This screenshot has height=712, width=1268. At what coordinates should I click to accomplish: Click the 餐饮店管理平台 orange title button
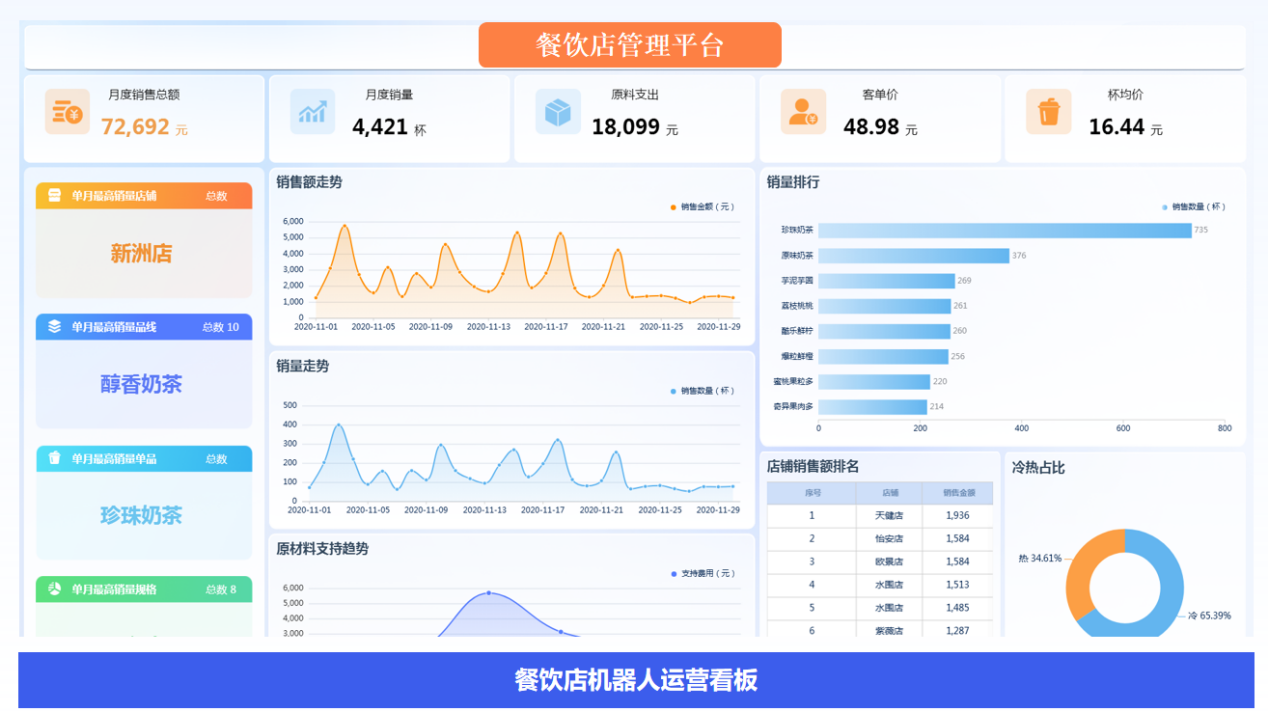coord(629,45)
